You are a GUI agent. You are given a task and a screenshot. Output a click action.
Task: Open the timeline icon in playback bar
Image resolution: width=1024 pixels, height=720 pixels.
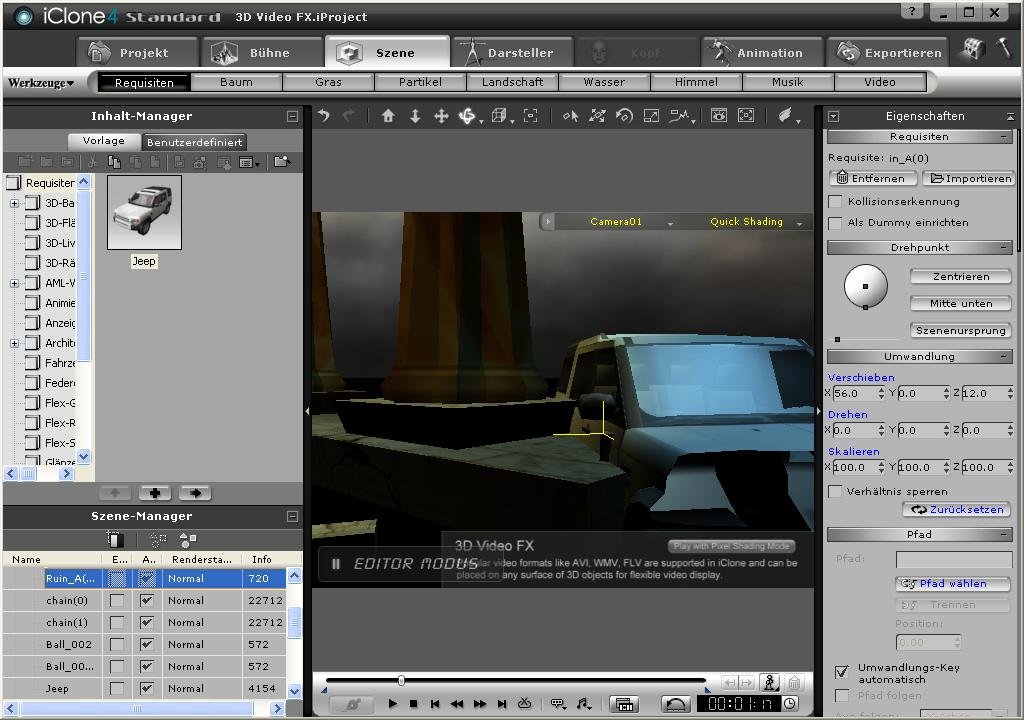click(624, 704)
